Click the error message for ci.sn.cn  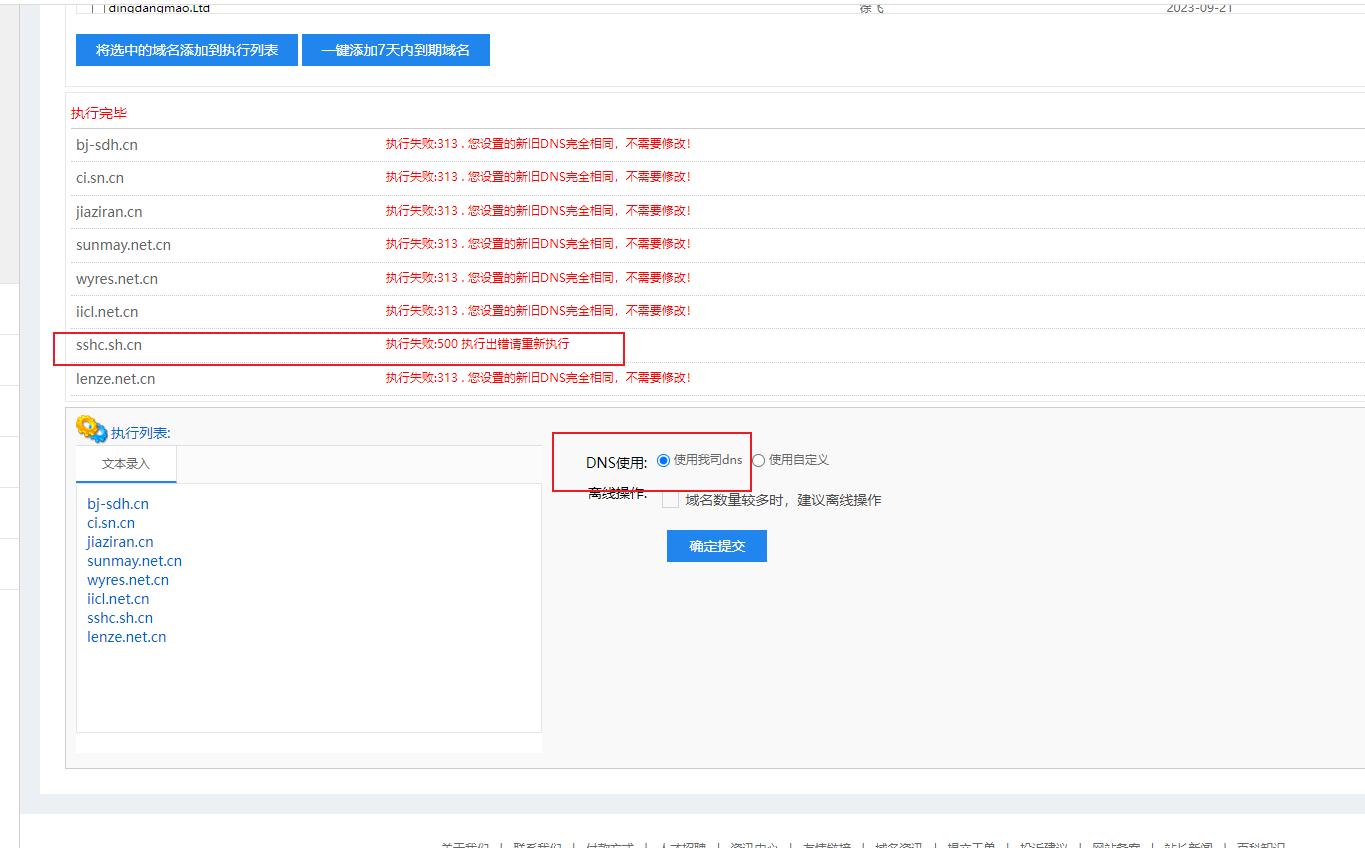coord(538,177)
